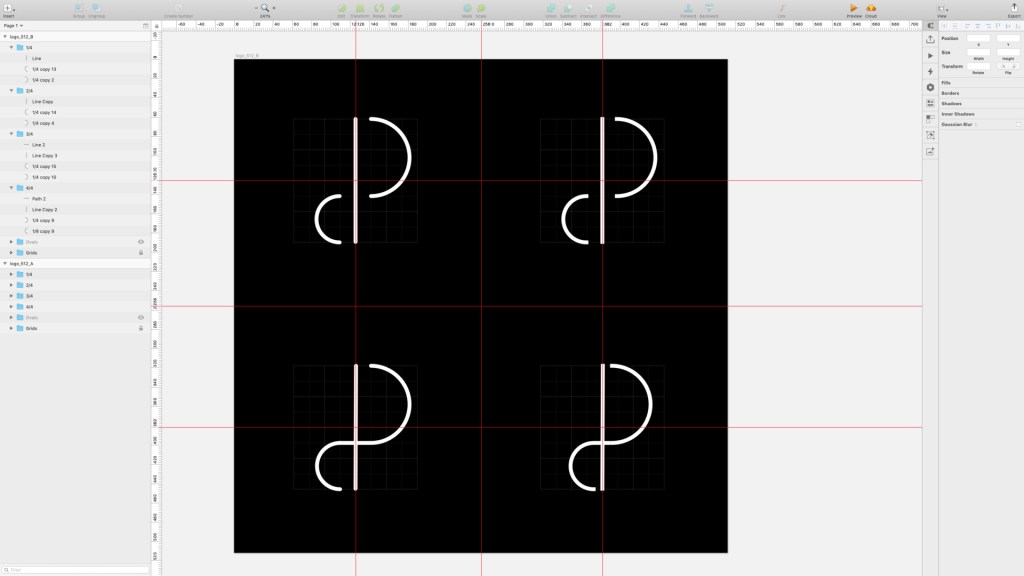Select the Union boolean operation icon
Viewport: 1024px width, 576px height.
click(x=551, y=8)
